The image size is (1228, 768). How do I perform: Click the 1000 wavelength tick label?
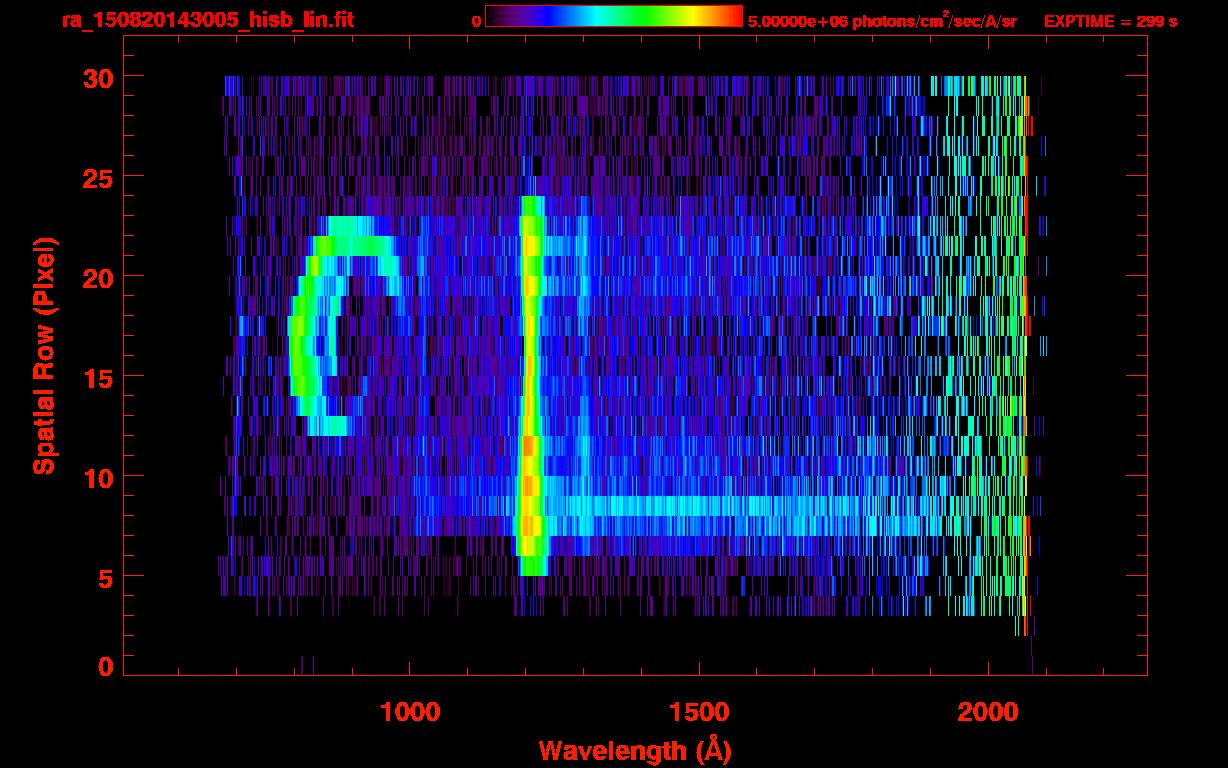pyautogui.click(x=410, y=711)
